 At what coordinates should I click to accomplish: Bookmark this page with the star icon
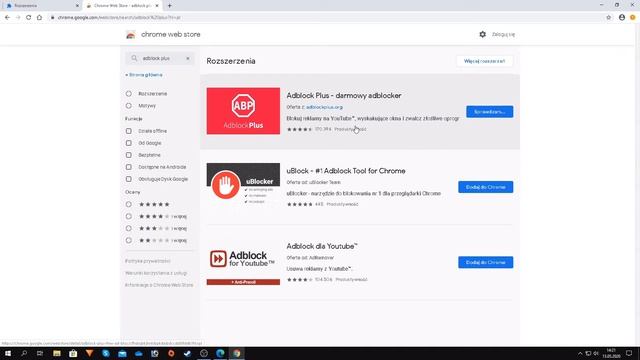click(x=609, y=18)
